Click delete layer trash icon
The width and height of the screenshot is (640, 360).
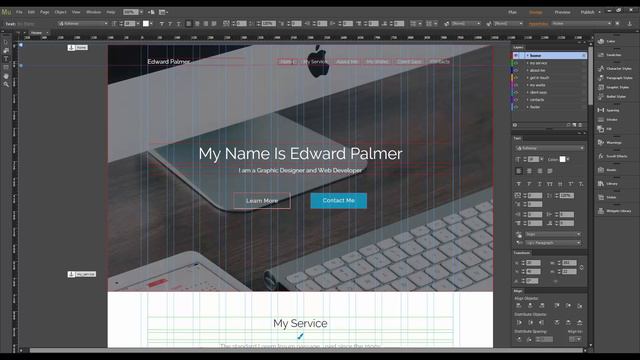(x=580, y=125)
